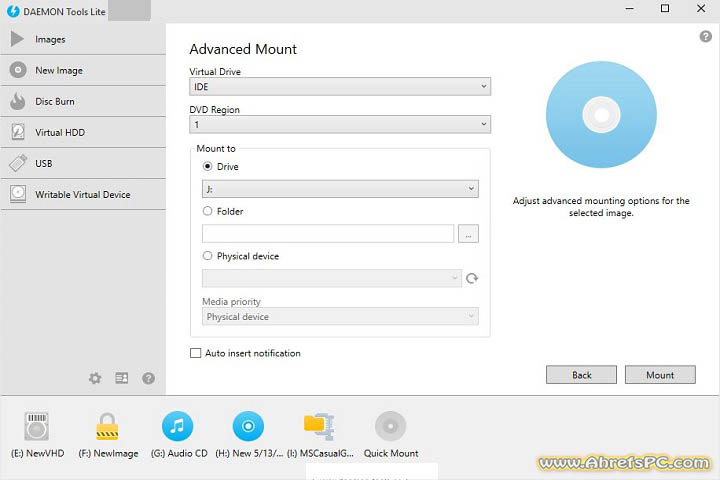Open the physical device selection dropdown
Screen dimensions: 720x480
[332, 278]
